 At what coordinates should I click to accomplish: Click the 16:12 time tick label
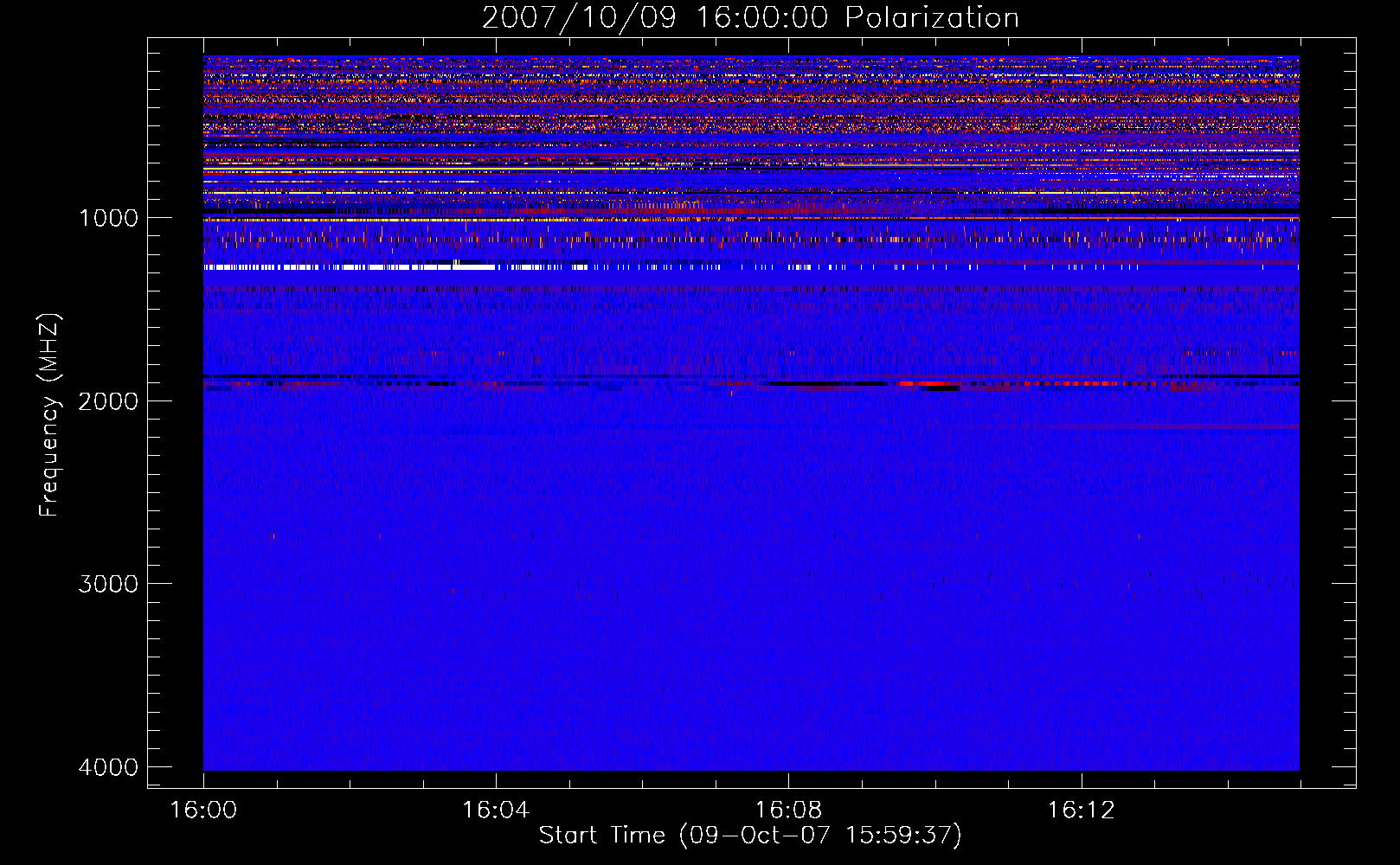point(1081,811)
